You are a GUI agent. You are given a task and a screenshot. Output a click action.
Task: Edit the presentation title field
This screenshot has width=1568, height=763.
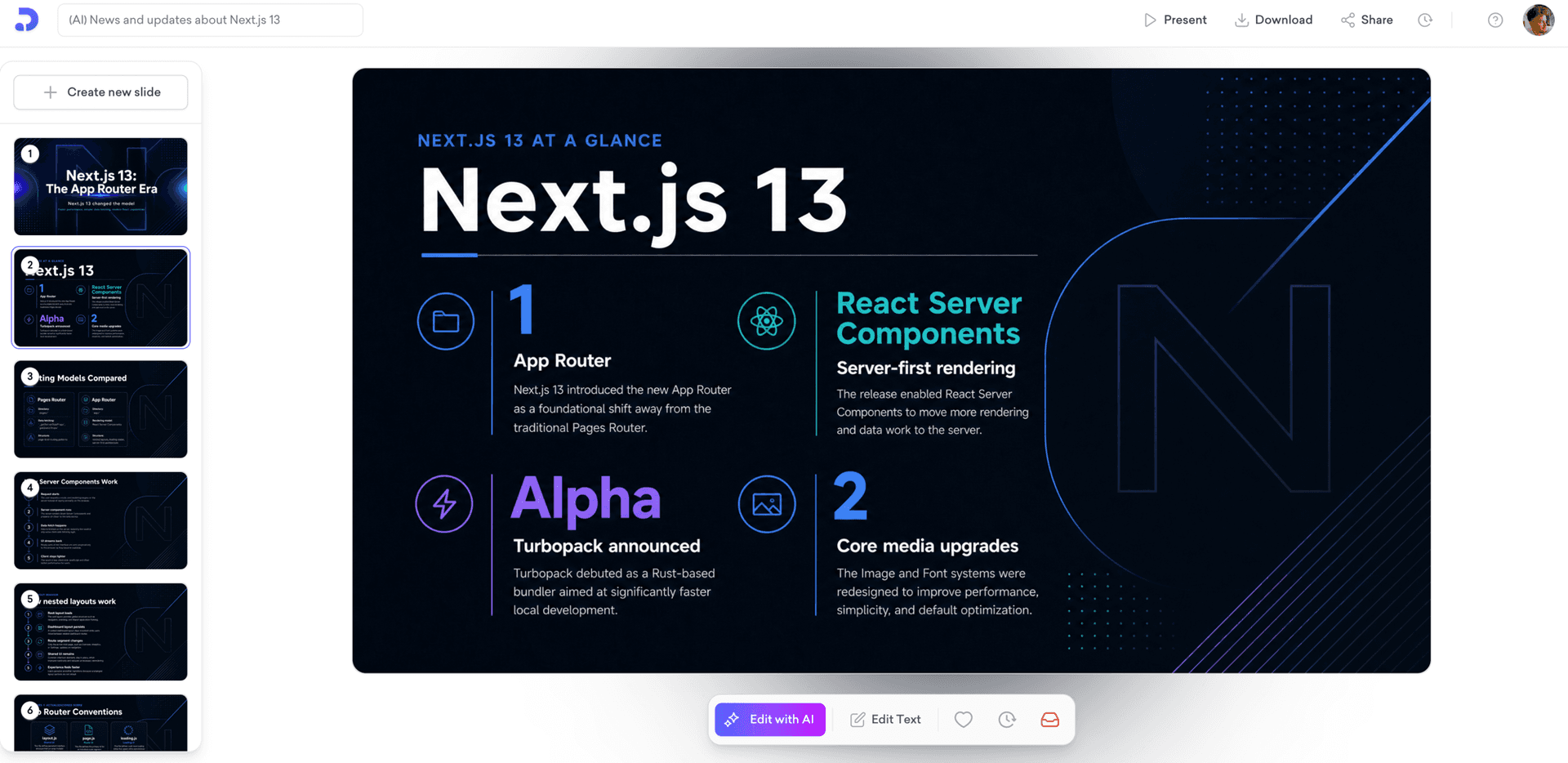click(x=210, y=20)
